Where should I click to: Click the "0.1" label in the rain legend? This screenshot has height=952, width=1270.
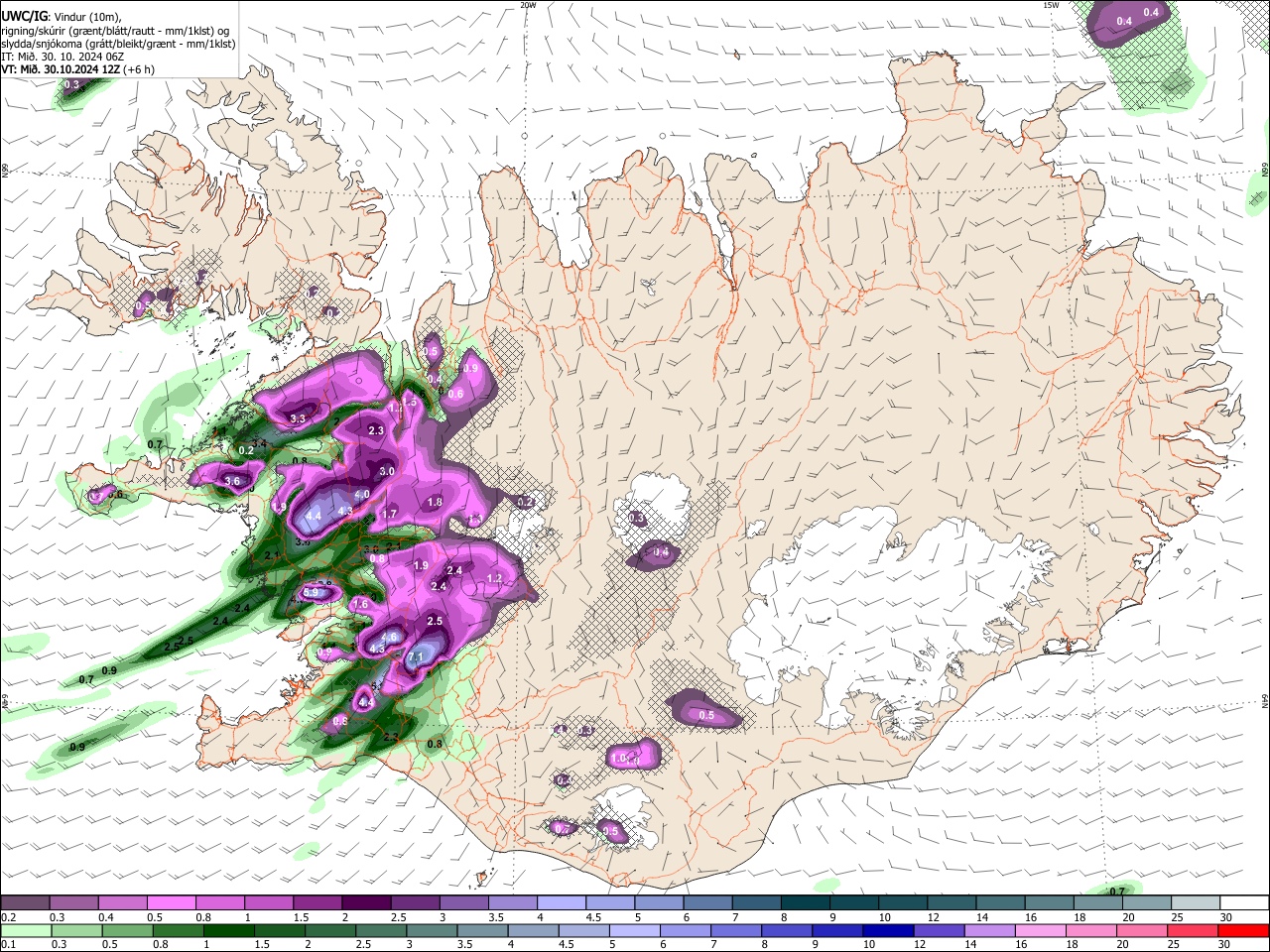(6, 944)
